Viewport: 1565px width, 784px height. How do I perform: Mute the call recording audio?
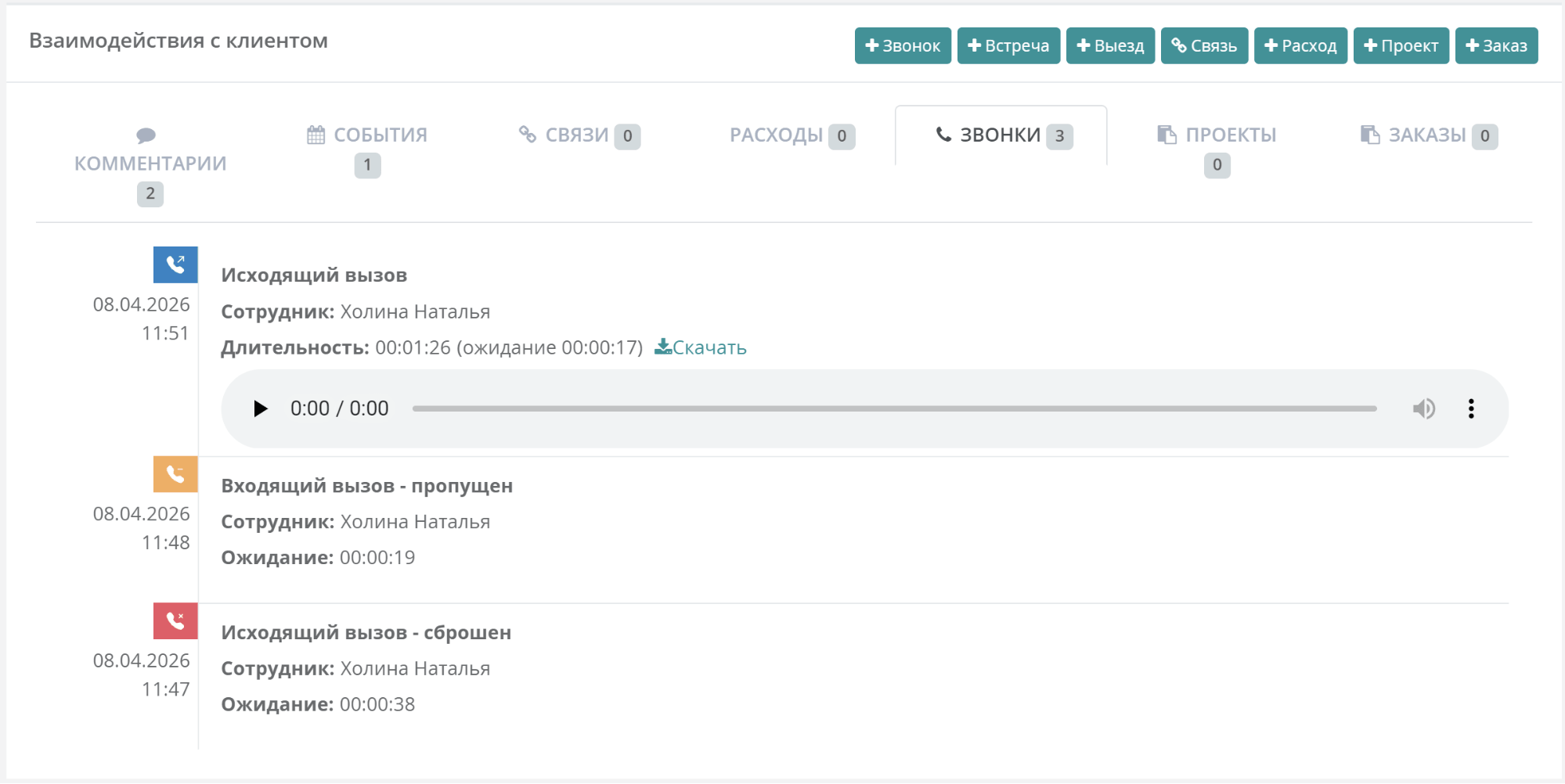[x=1423, y=408]
